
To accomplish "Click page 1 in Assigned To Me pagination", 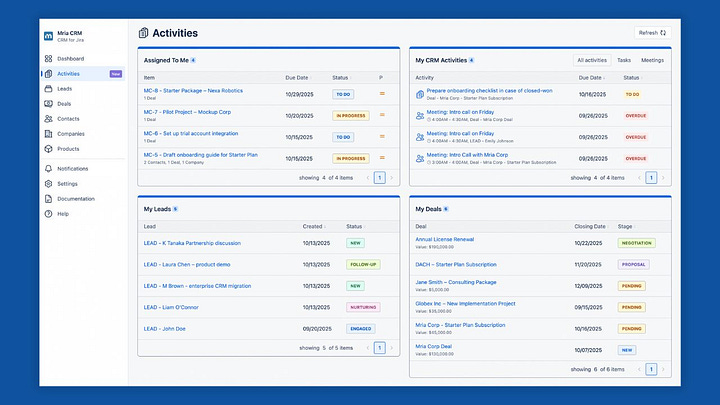I will (379, 178).
